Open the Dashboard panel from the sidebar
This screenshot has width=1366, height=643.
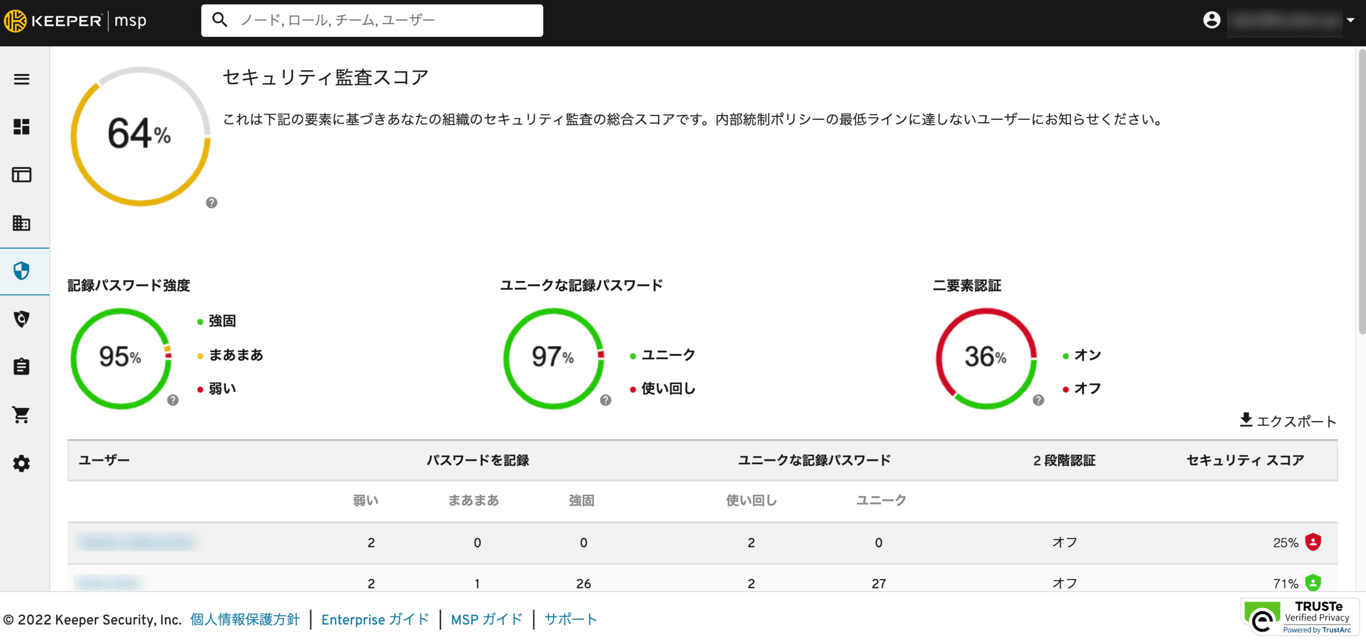(x=21, y=127)
